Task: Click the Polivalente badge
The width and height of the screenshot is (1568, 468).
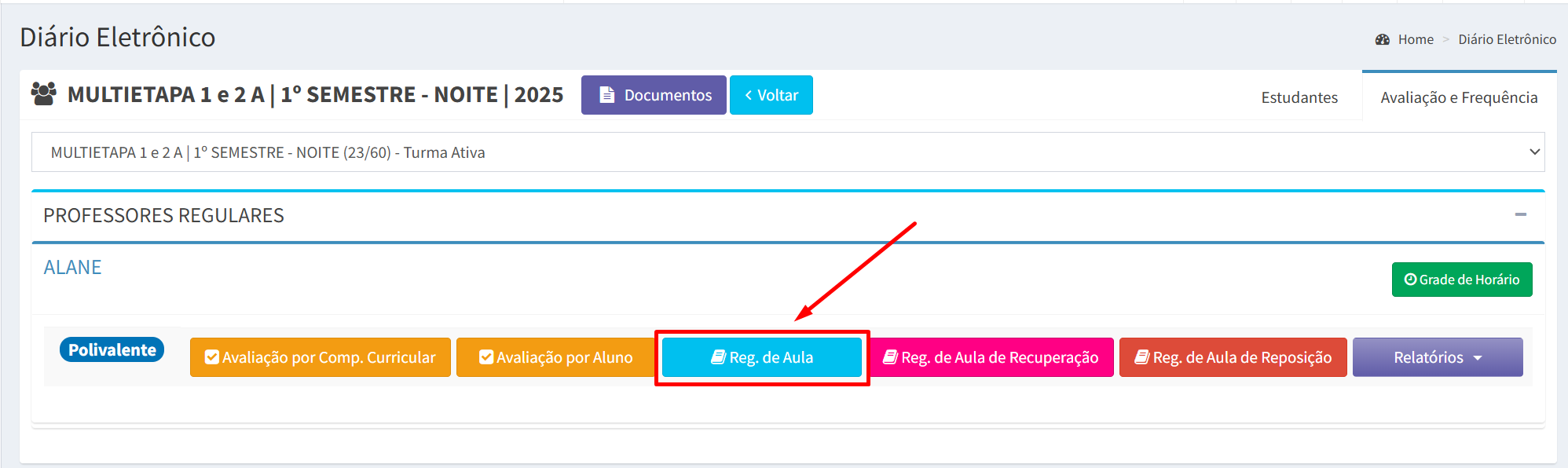Action: [x=112, y=350]
